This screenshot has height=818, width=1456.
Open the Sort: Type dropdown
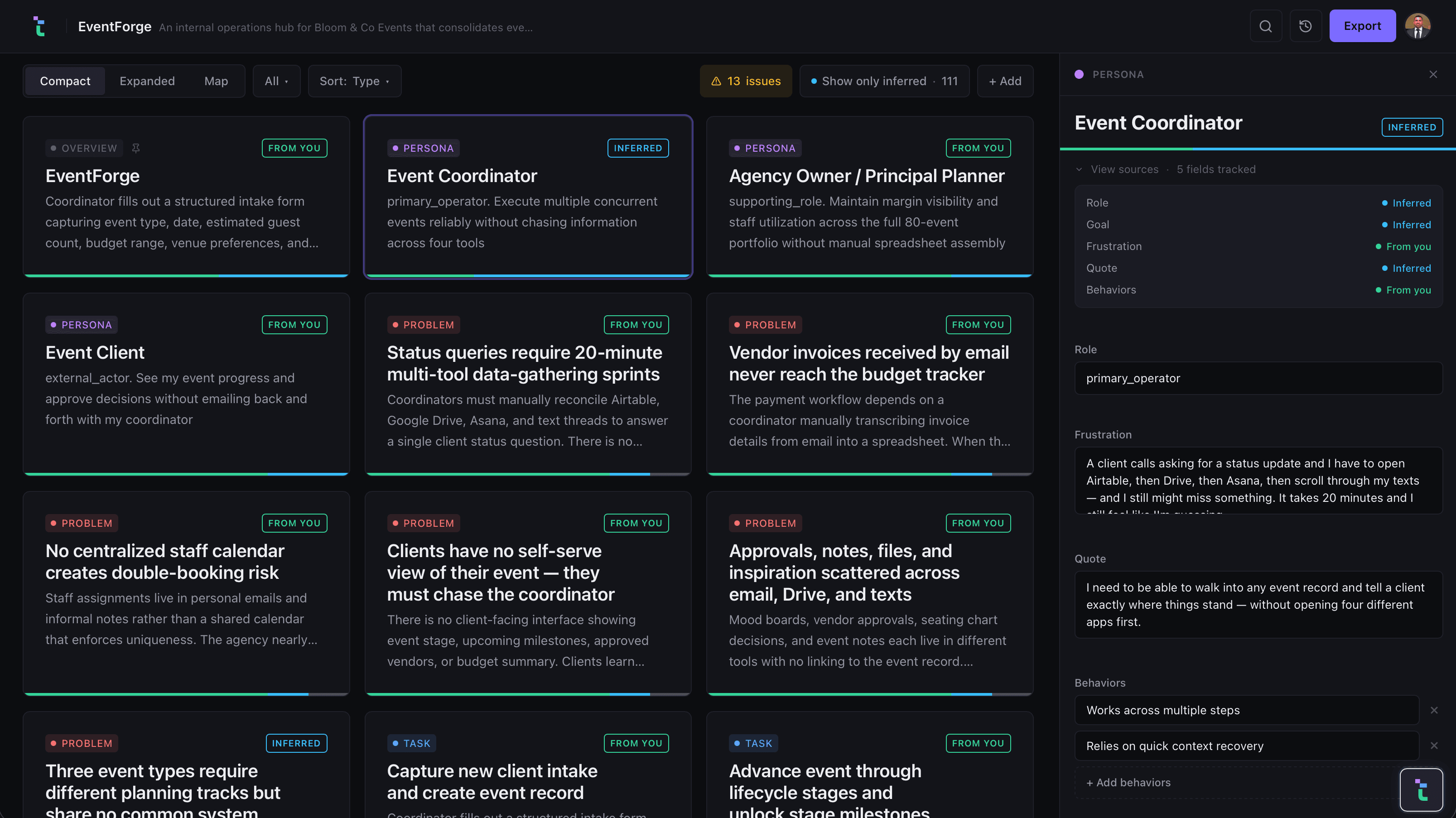click(x=354, y=81)
